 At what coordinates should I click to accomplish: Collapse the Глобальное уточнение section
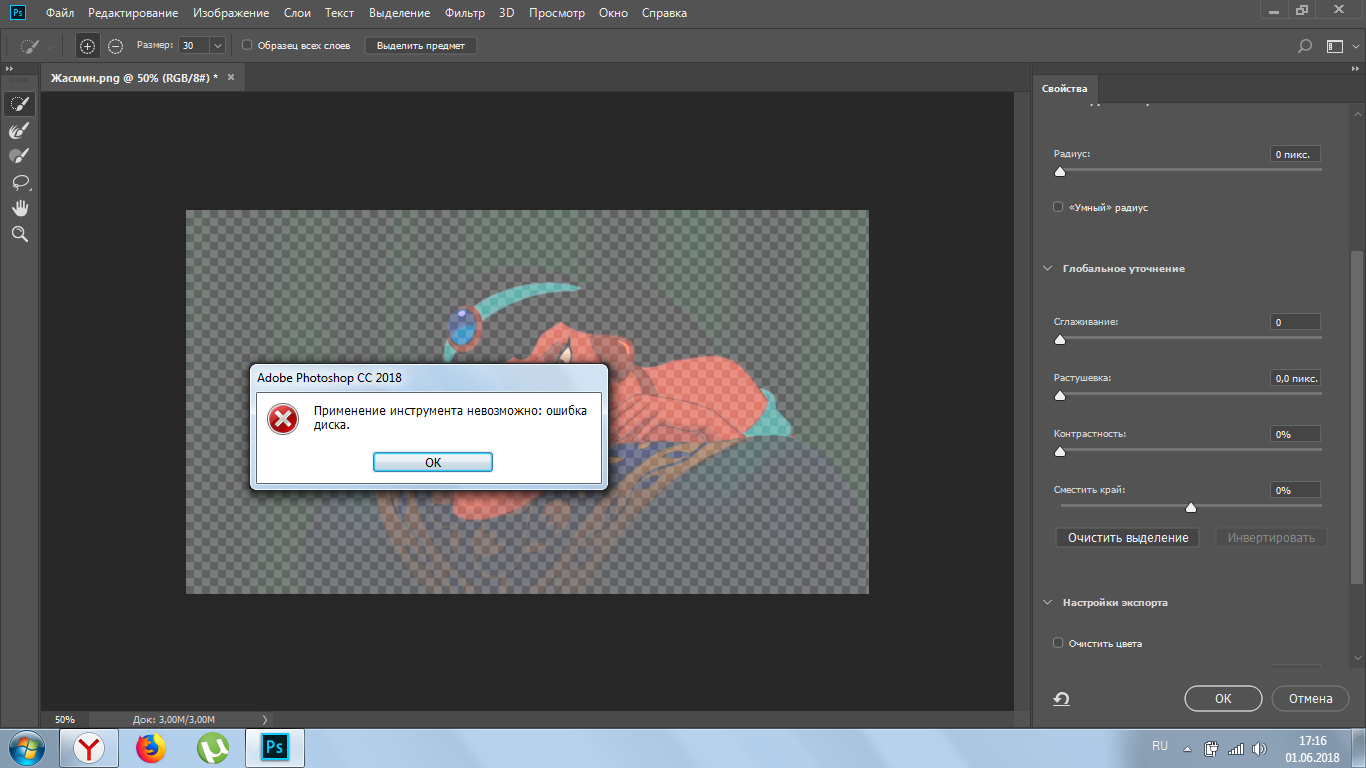1048,268
